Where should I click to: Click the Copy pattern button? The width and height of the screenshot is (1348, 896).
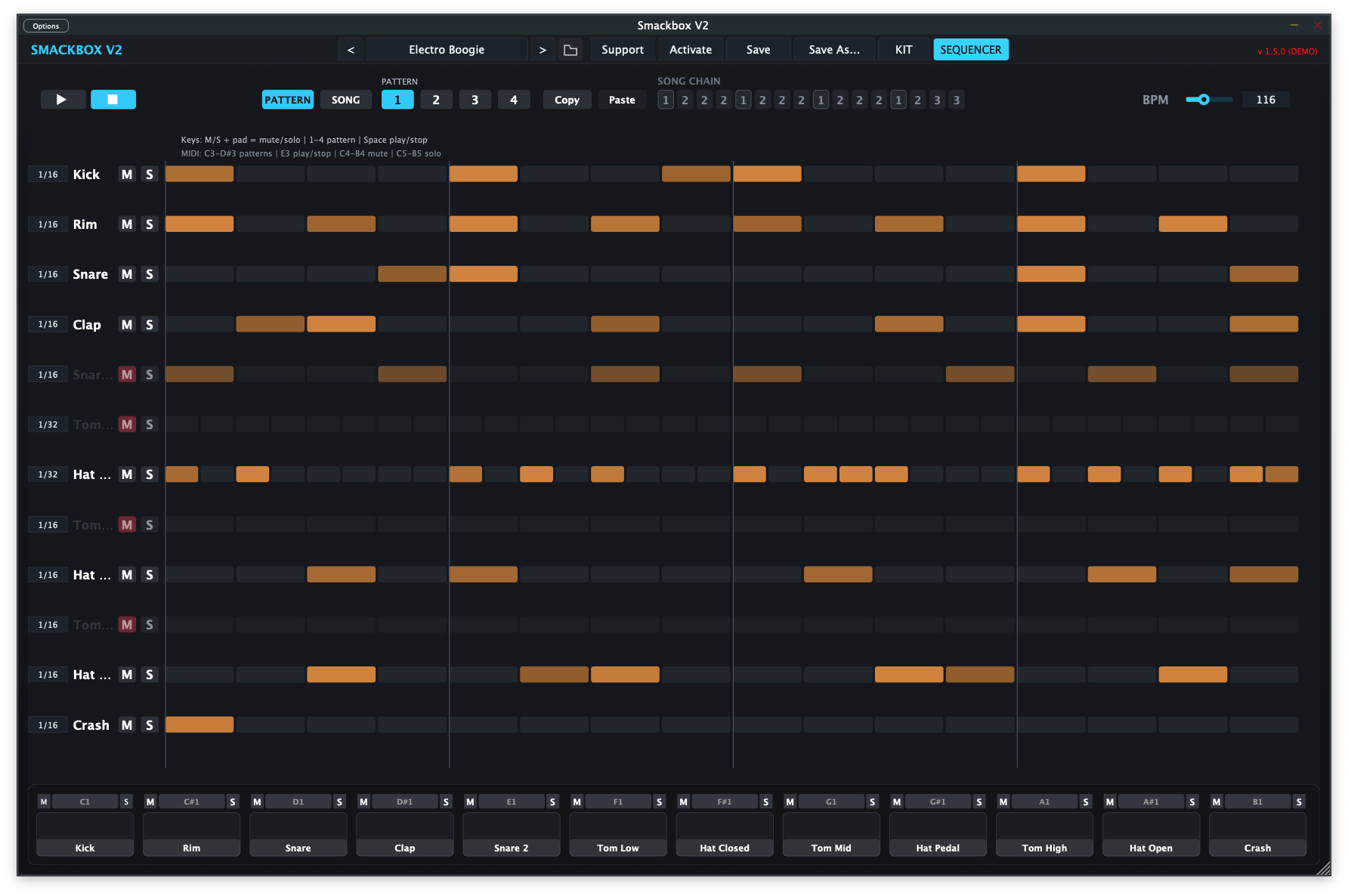pyautogui.click(x=567, y=100)
